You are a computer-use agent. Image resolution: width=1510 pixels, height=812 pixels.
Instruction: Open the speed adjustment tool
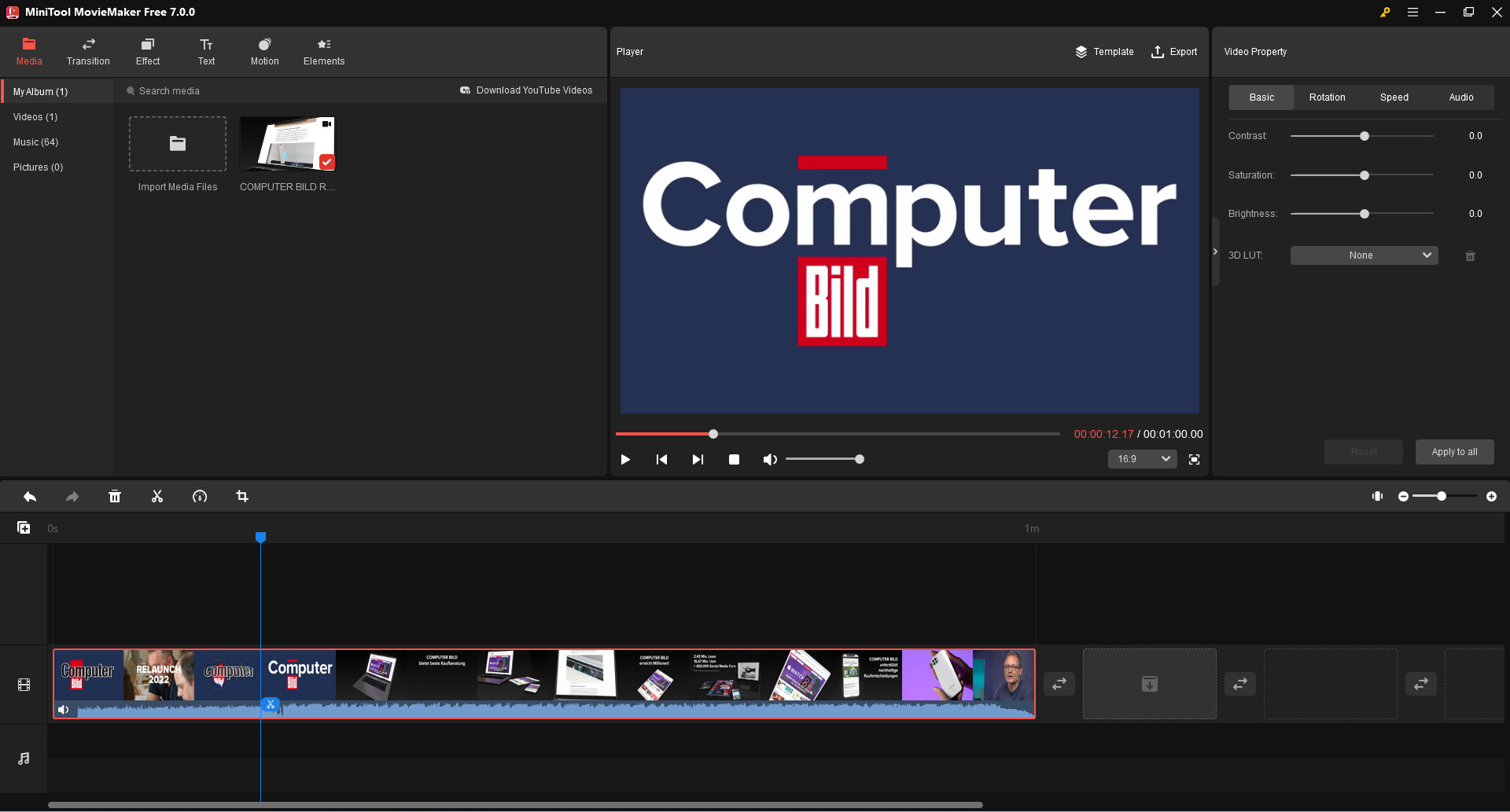[x=199, y=496]
